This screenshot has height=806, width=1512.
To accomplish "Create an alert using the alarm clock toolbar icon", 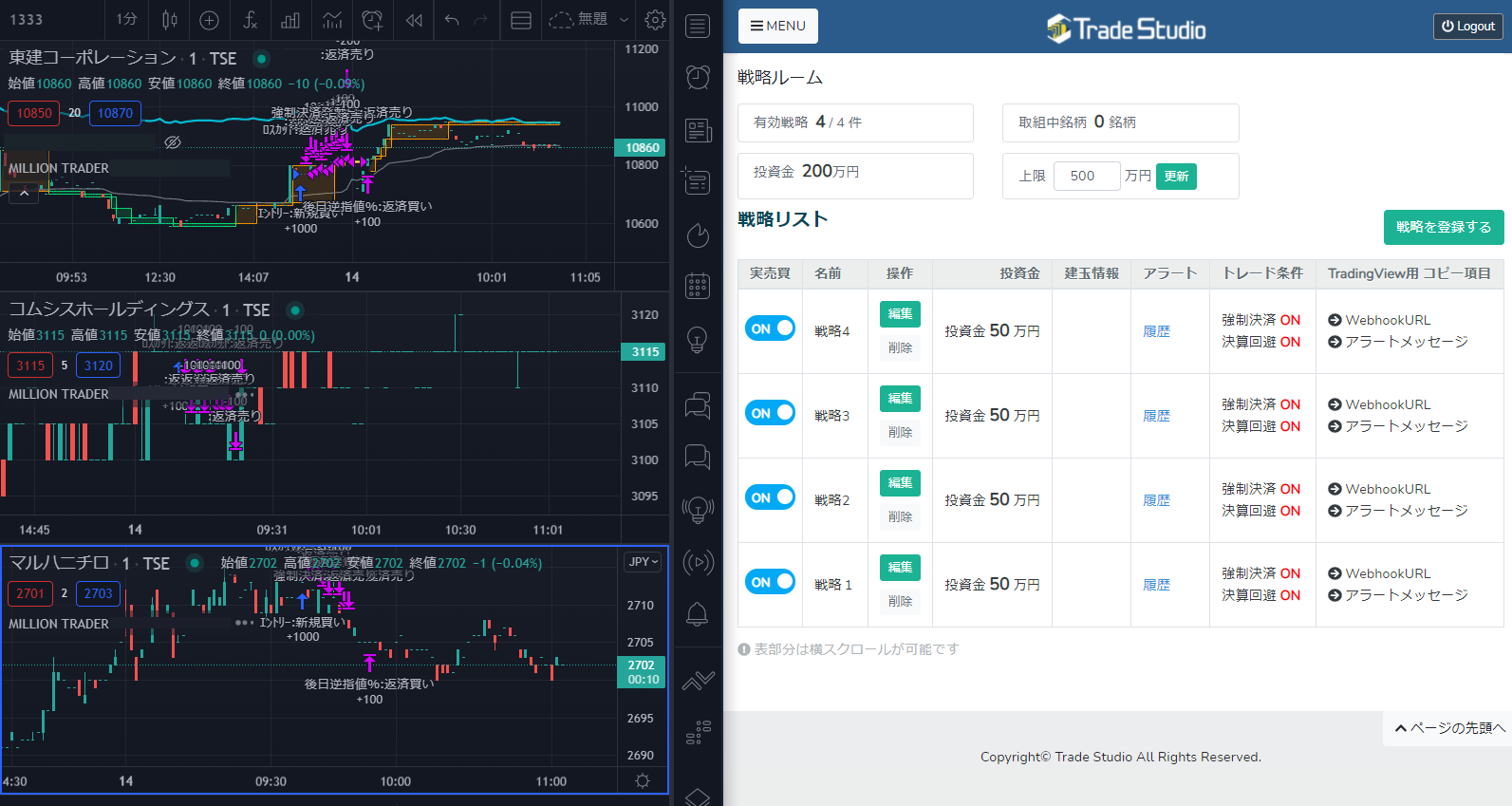I will (372, 20).
